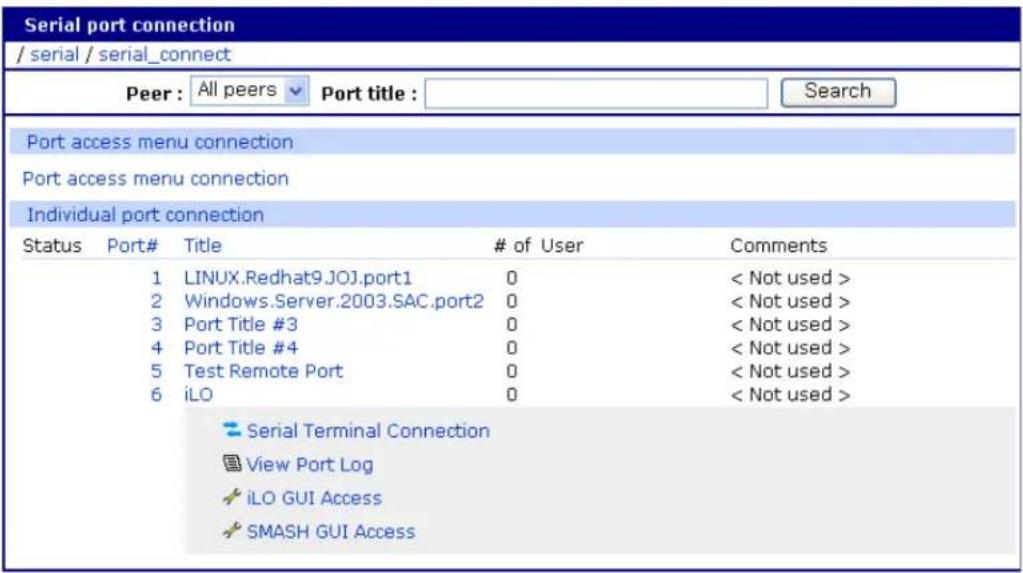Click the Status column header
Image resolution: width=1023 pixels, height=573 pixels.
[x=52, y=245]
